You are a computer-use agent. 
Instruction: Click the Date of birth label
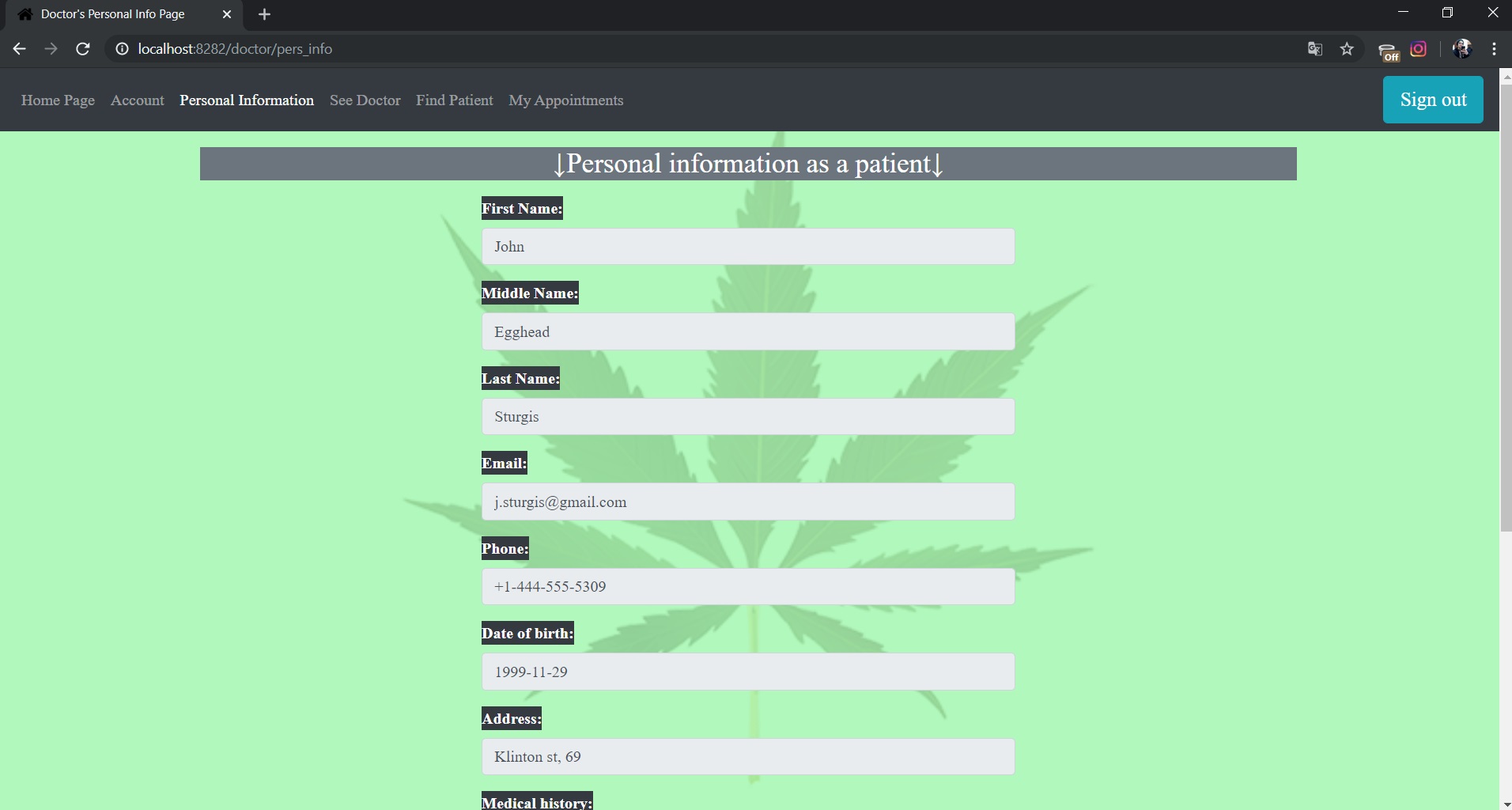tap(527, 634)
